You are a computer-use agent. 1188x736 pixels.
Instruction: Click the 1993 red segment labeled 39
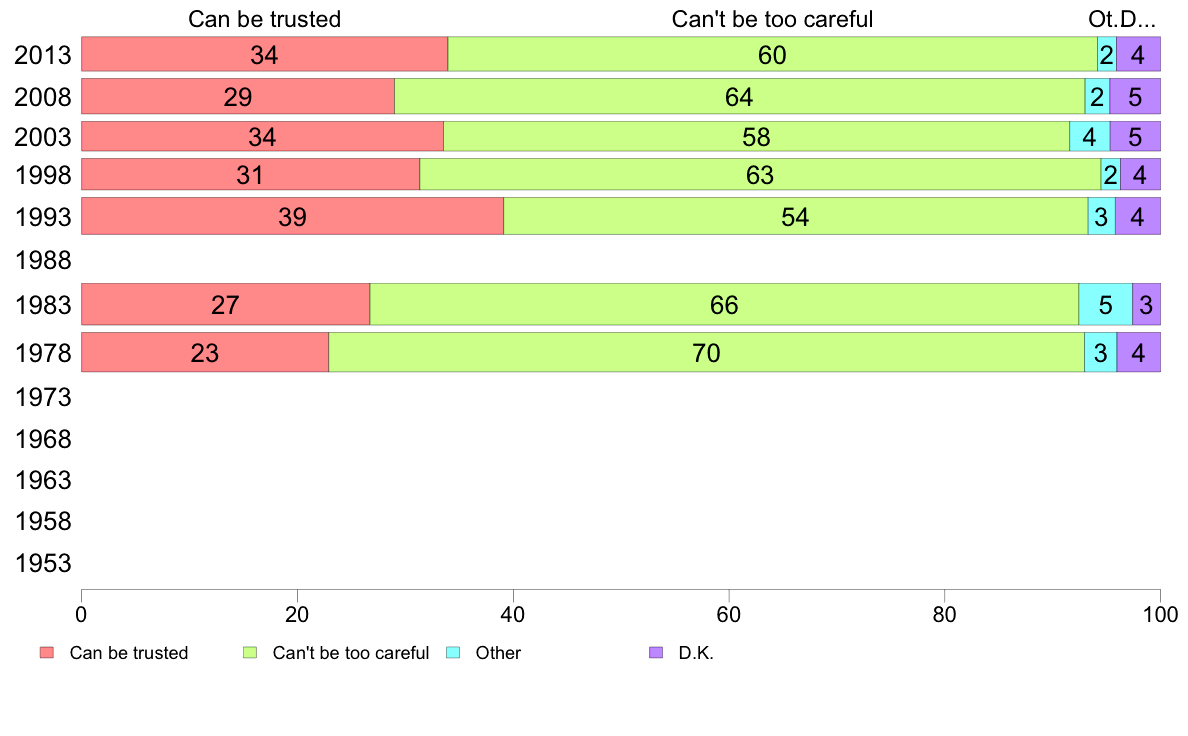(x=292, y=216)
